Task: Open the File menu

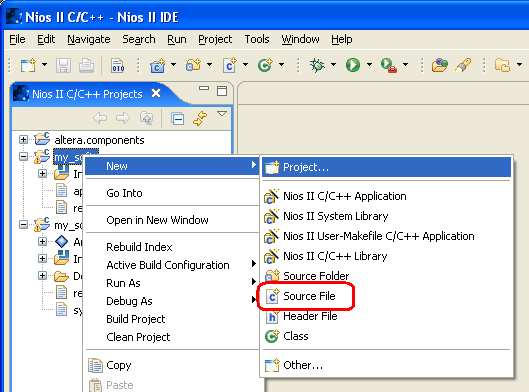Action: 17,39
